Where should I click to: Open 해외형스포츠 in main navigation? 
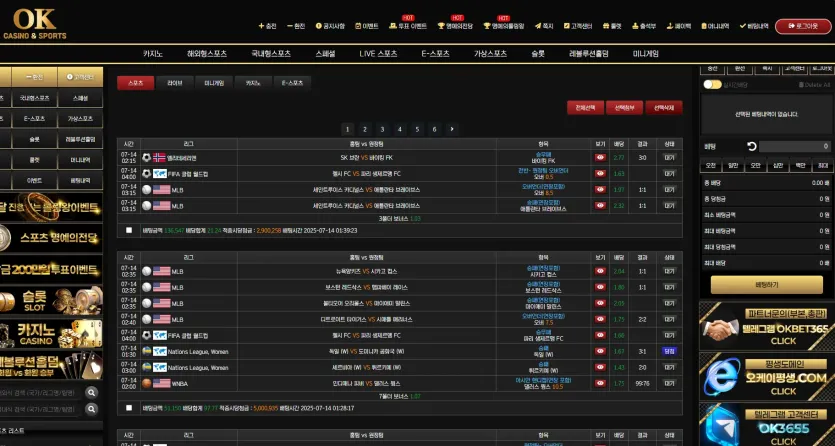pos(207,54)
